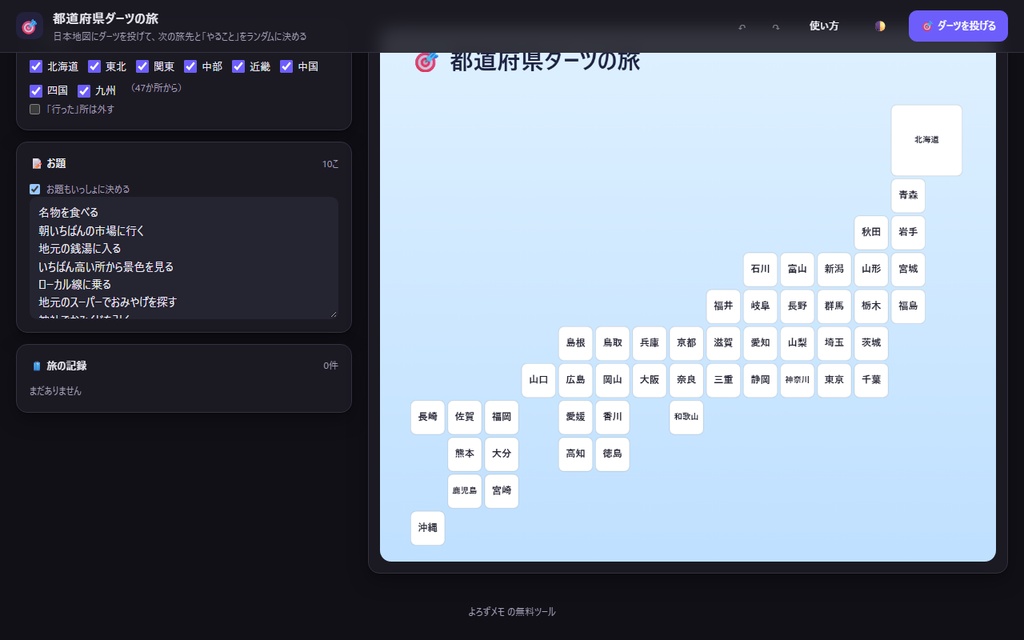Select the 岐阜 map tile
The image size is (1024, 640).
pos(760,306)
